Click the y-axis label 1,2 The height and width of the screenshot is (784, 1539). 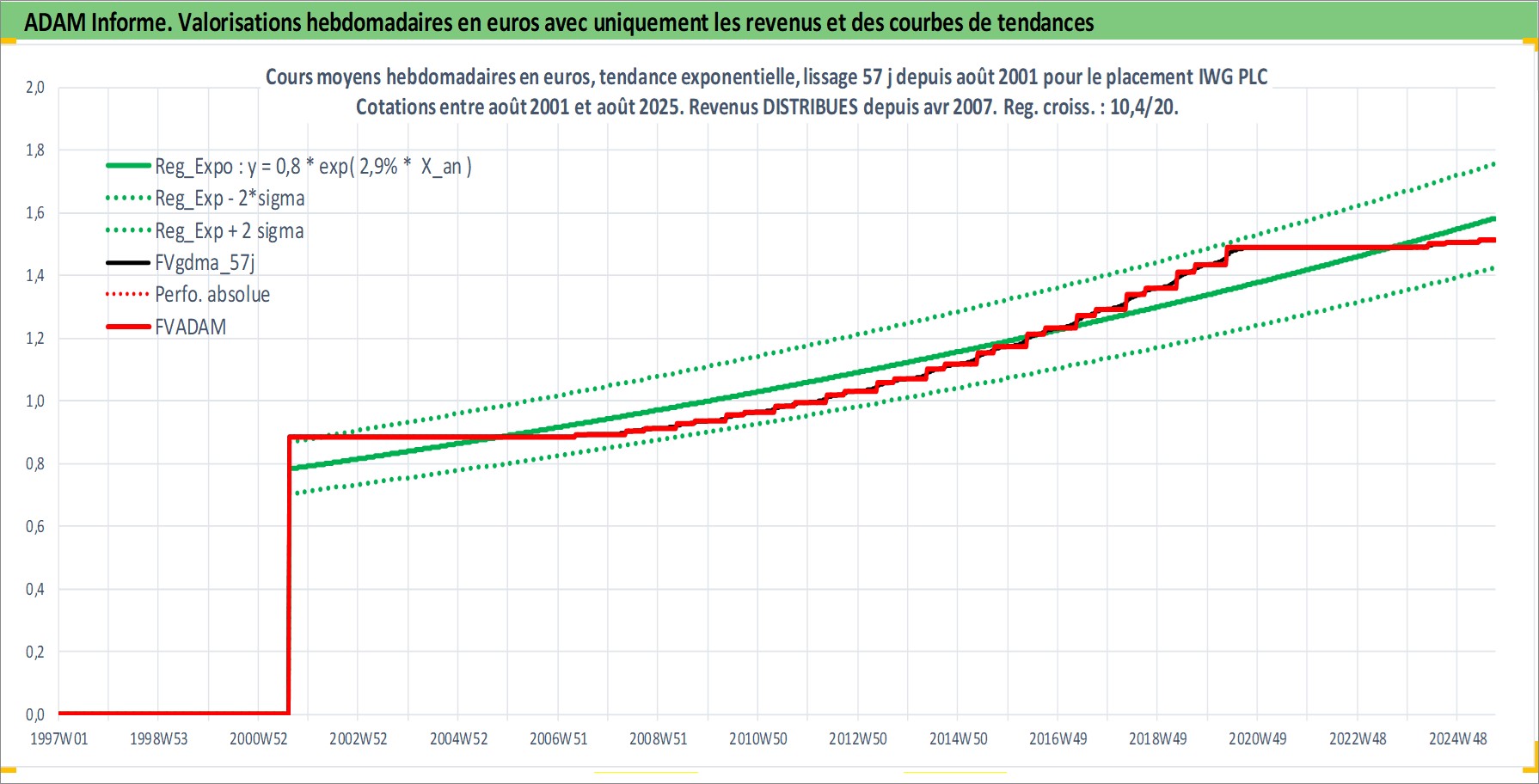[x=34, y=338]
